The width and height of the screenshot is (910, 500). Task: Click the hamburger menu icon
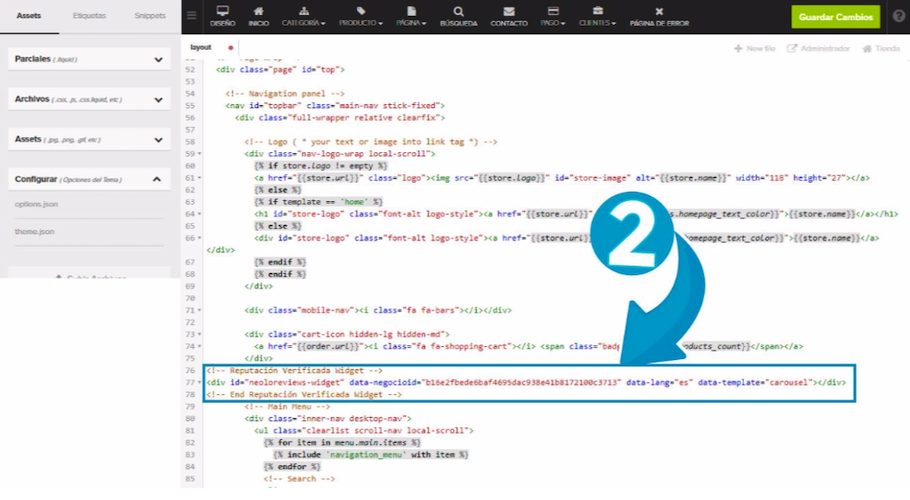[x=192, y=16]
